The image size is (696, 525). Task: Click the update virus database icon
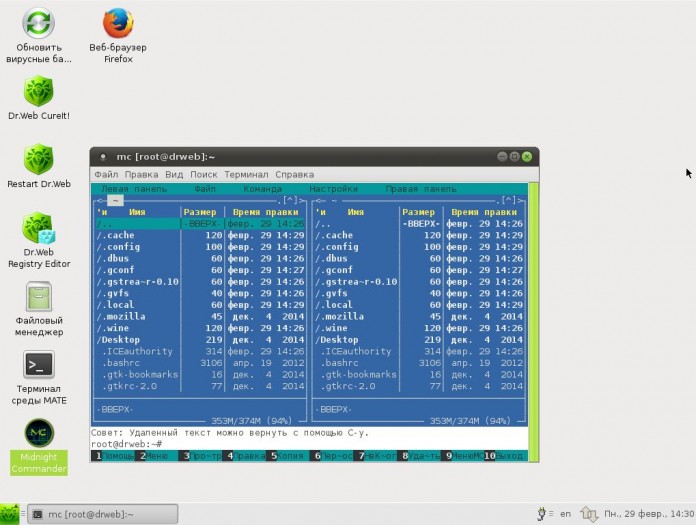[x=39, y=23]
